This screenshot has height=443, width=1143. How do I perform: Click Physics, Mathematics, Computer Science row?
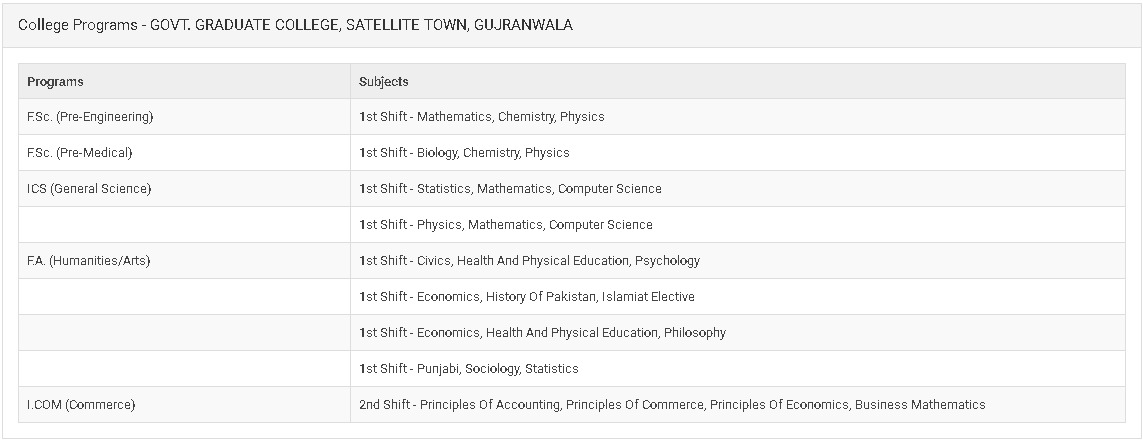506,225
